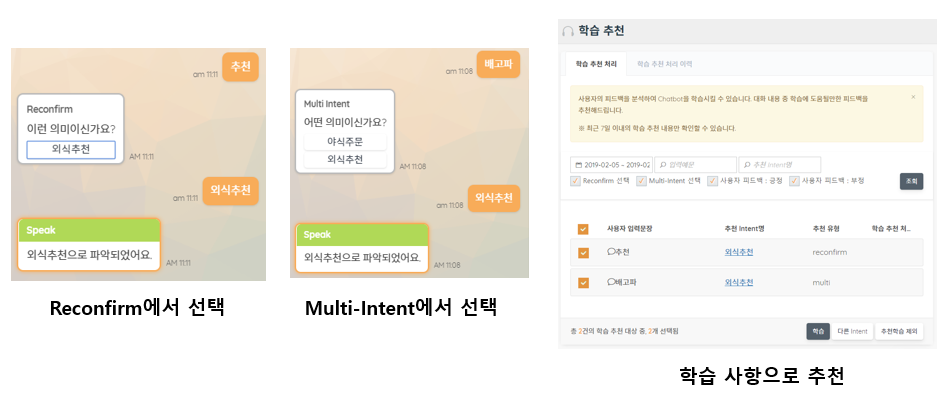Choose 외식추천 in the Multi Intent card
This screenshot has width=945, height=395.
click(x=345, y=160)
